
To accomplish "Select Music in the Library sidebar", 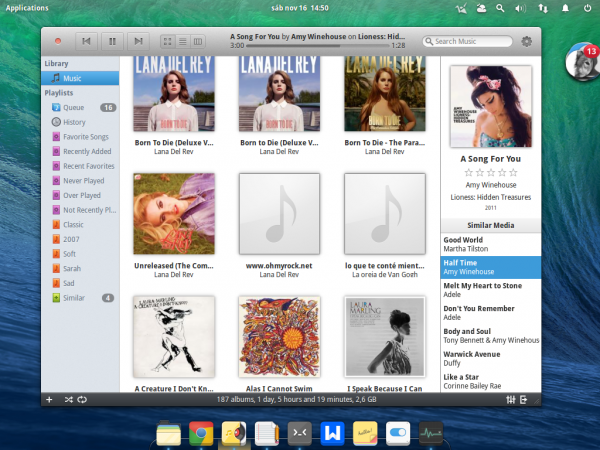I will (x=80, y=78).
